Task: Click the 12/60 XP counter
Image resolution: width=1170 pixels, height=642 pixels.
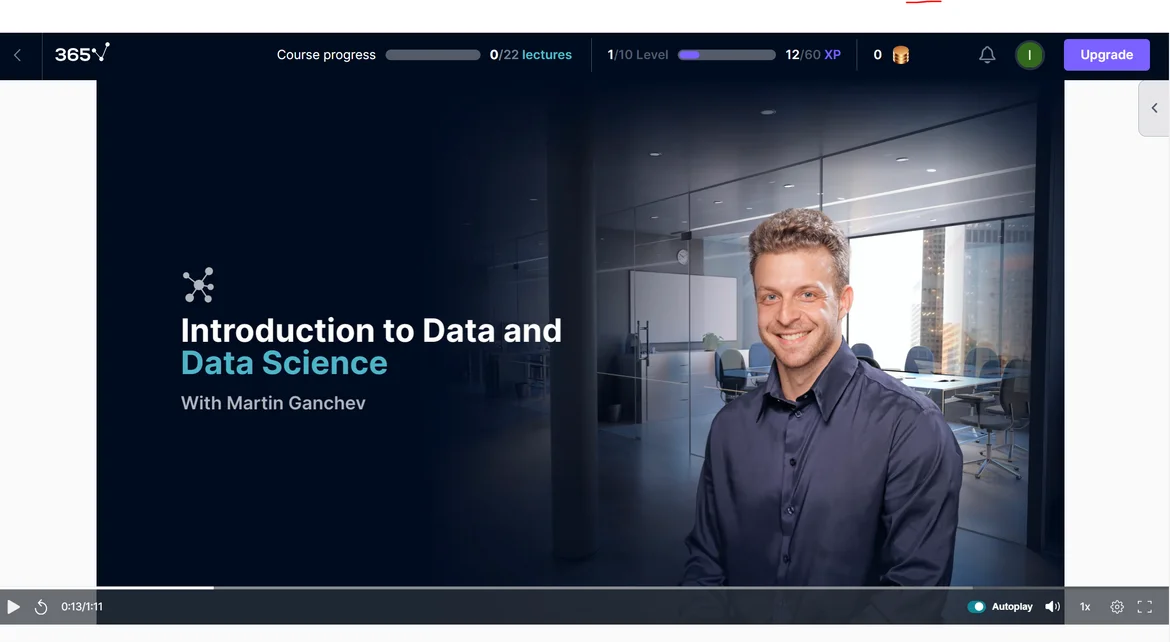Action: [813, 55]
